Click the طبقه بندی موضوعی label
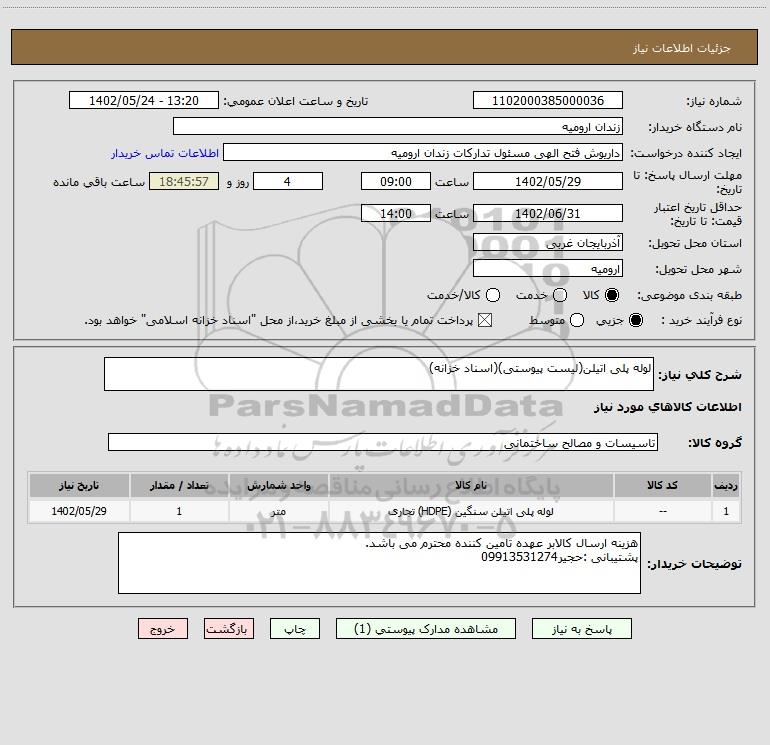 click(x=689, y=295)
